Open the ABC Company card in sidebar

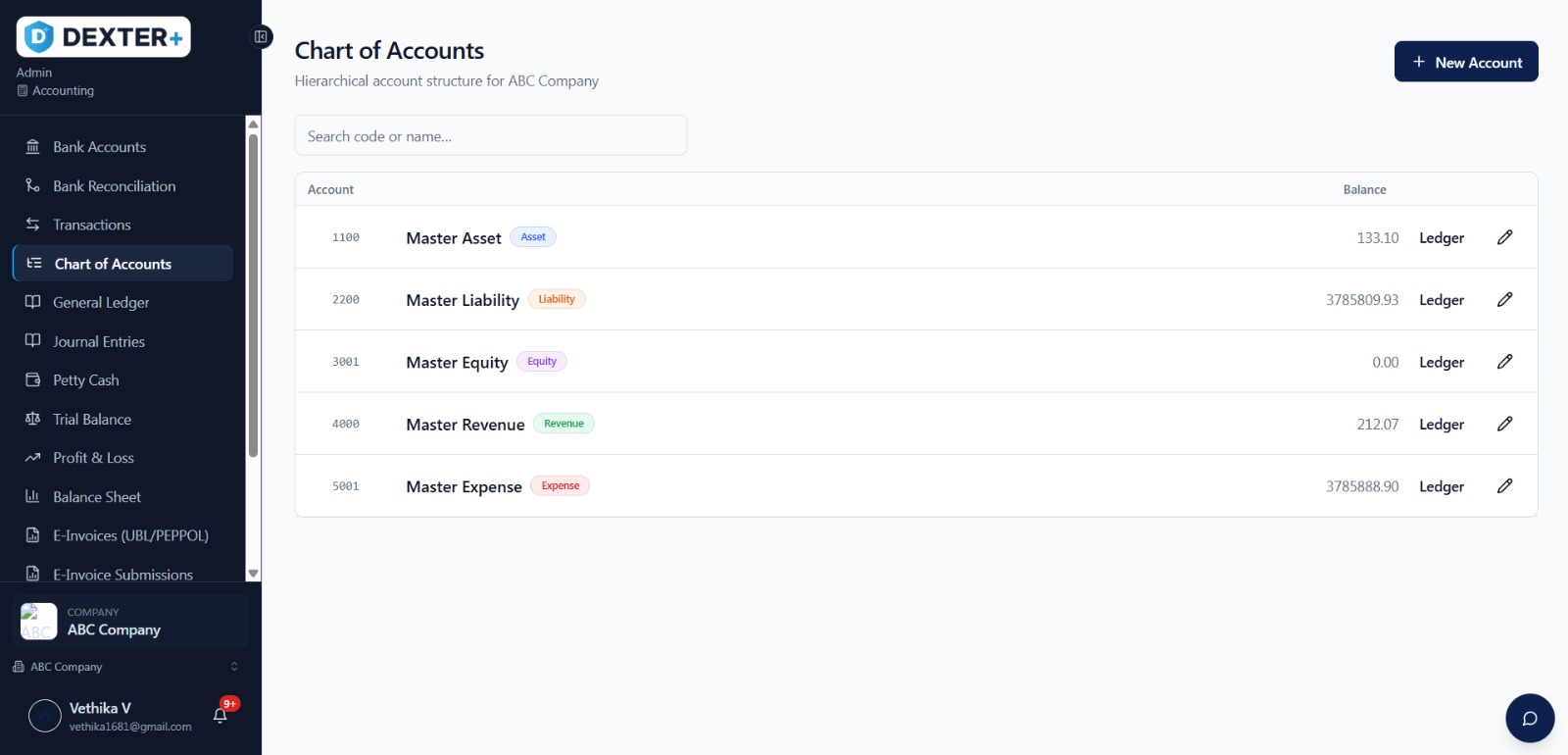pyautogui.click(x=130, y=622)
